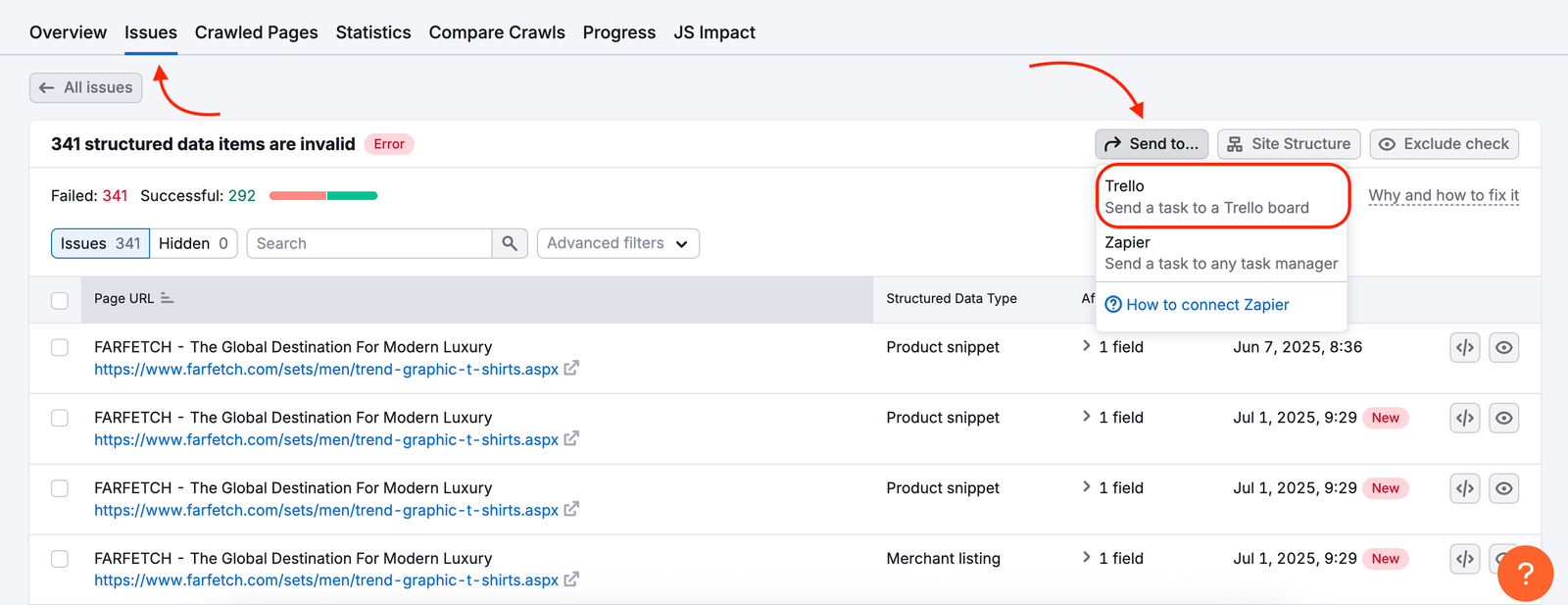1568x605 pixels.
Task: Open the Send to... menu
Action: [x=1151, y=144]
